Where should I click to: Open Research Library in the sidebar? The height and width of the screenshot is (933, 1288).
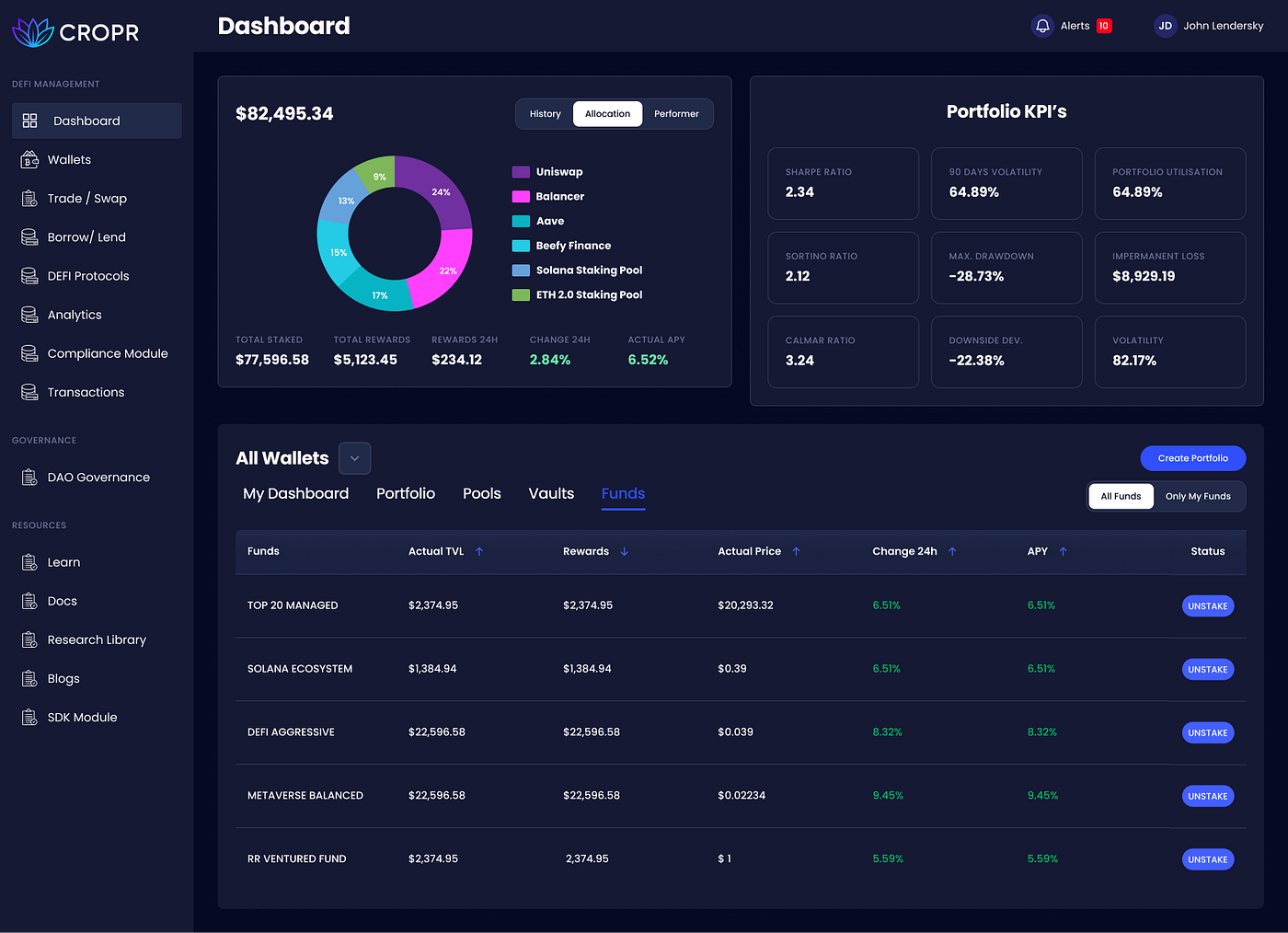(x=97, y=639)
